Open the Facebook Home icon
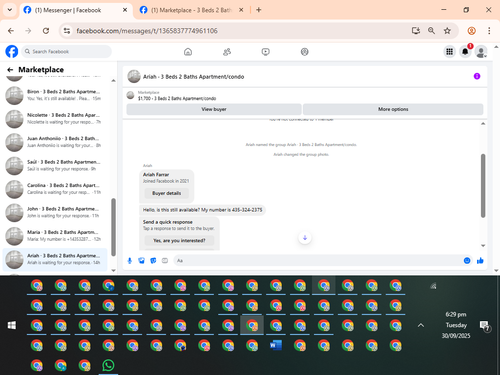The image size is (500, 375). 188,52
